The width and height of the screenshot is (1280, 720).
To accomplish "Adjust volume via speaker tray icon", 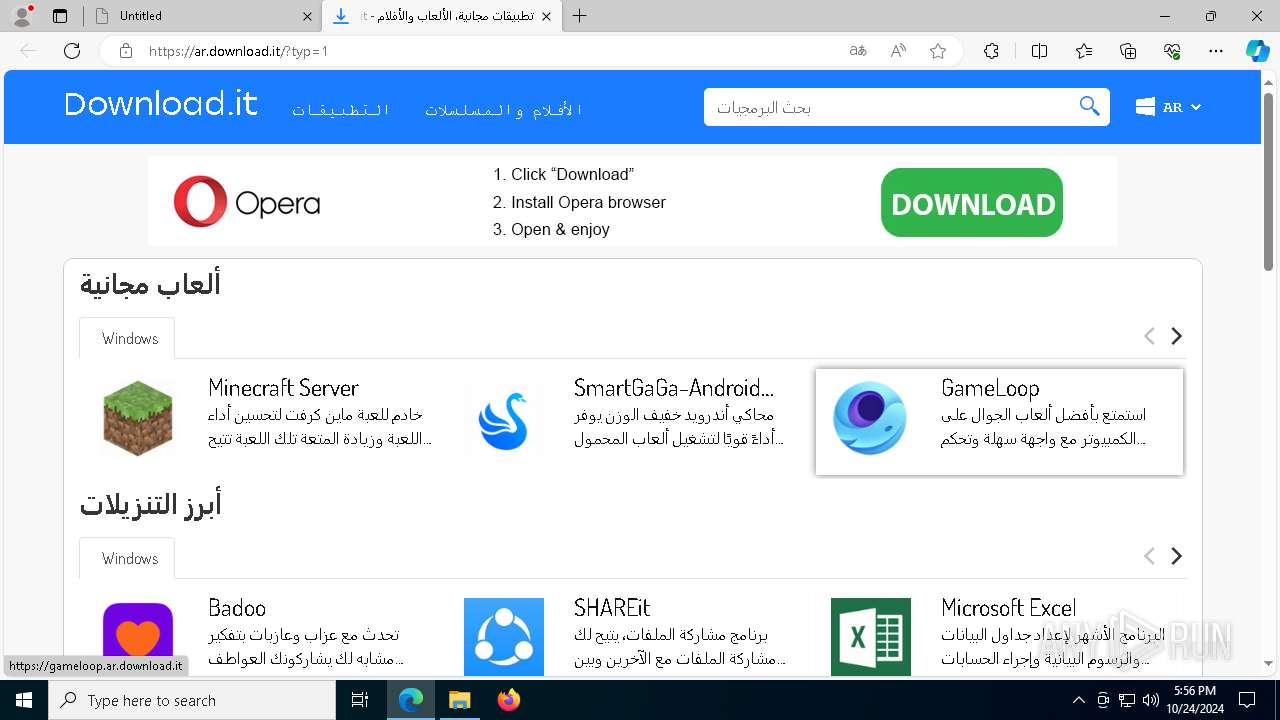I will click(x=1150, y=700).
